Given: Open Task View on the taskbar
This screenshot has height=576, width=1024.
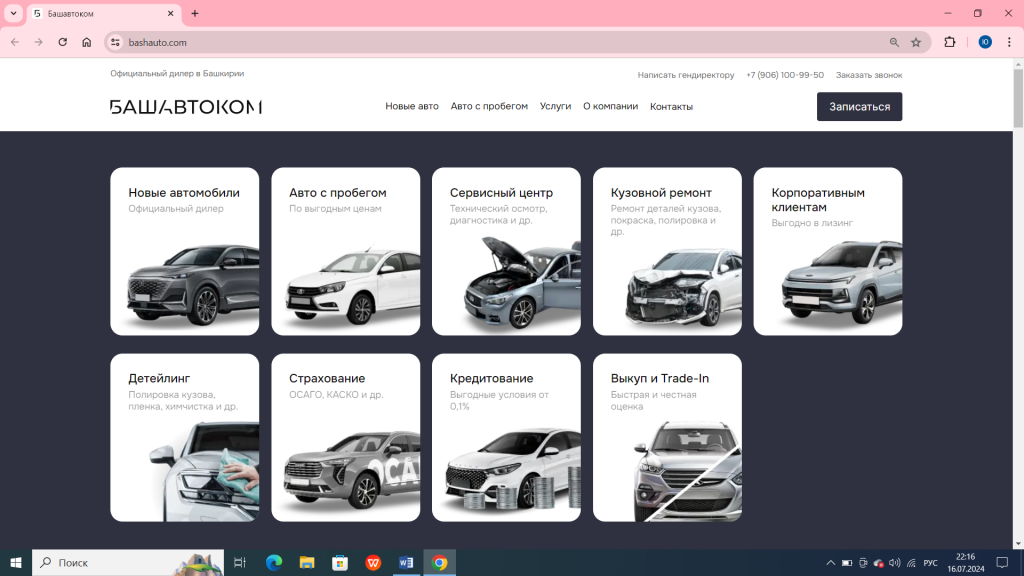Looking at the screenshot, I should (x=240, y=562).
